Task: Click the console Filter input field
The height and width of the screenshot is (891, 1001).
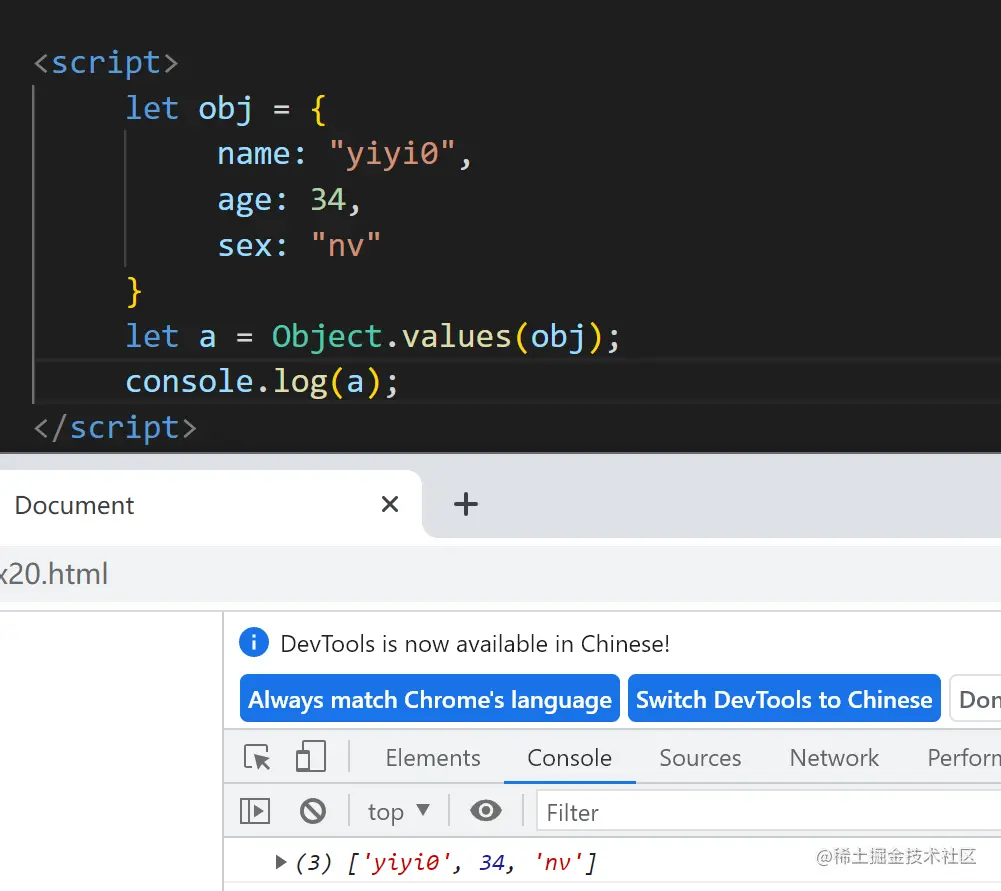Action: 769,812
